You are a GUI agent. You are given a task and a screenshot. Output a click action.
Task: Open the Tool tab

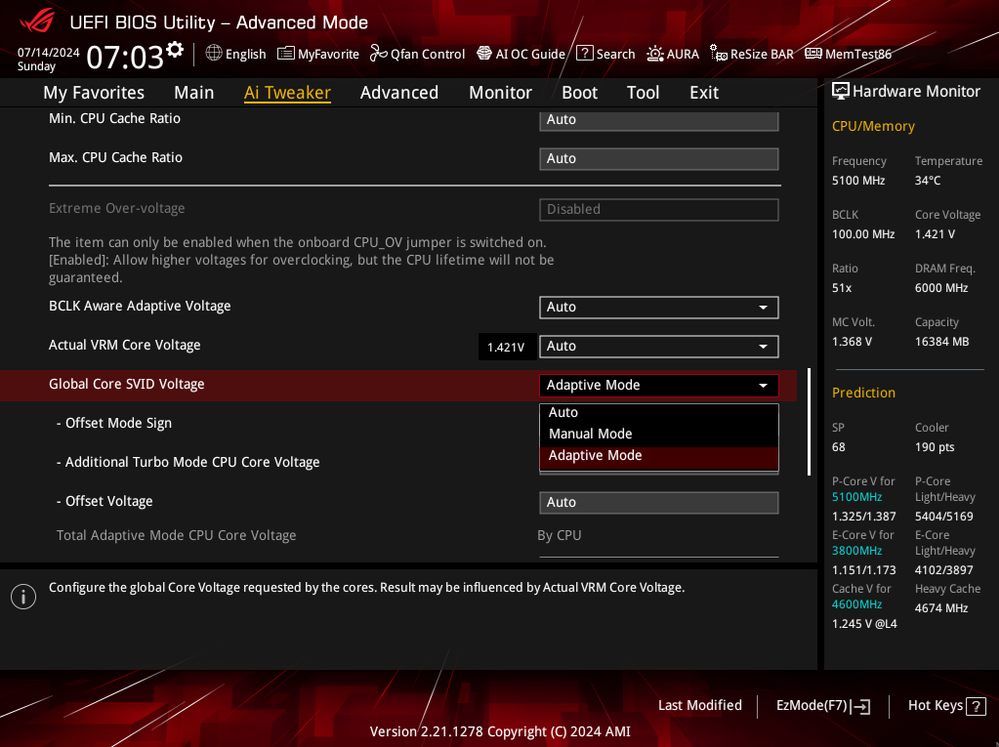pyautogui.click(x=643, y=92)
